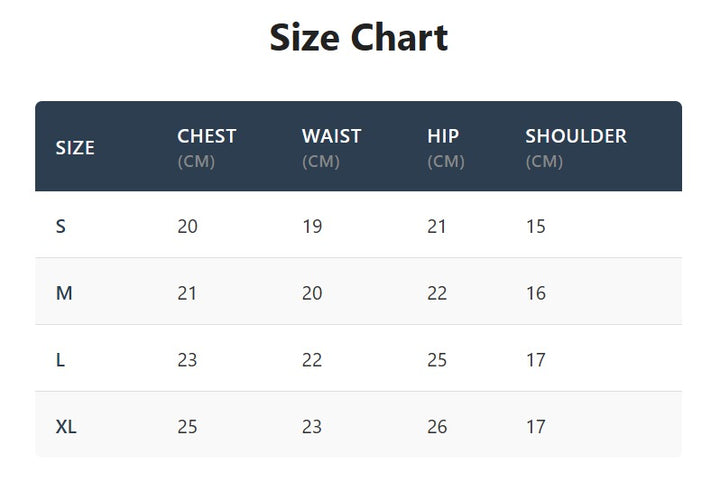Click waist value 23 in XL row
This screenshot has width=720, height=491.
click(312, 427)
